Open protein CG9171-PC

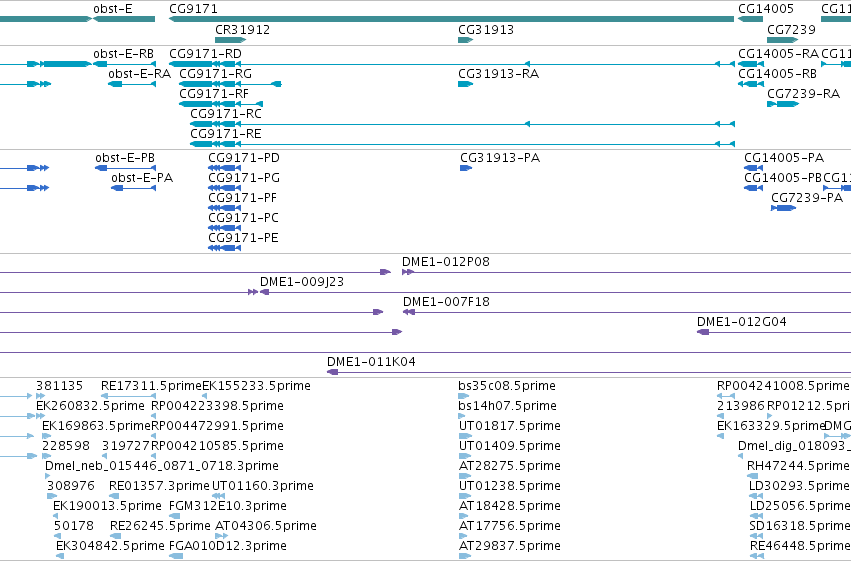[x=225, y=228]
